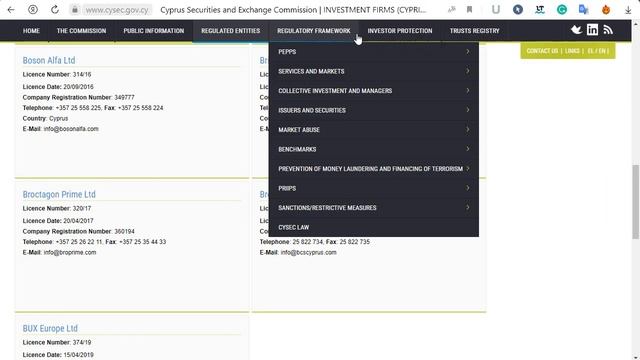
Task: Open Public Information nav menu
Action: click(x=153, y=31)
